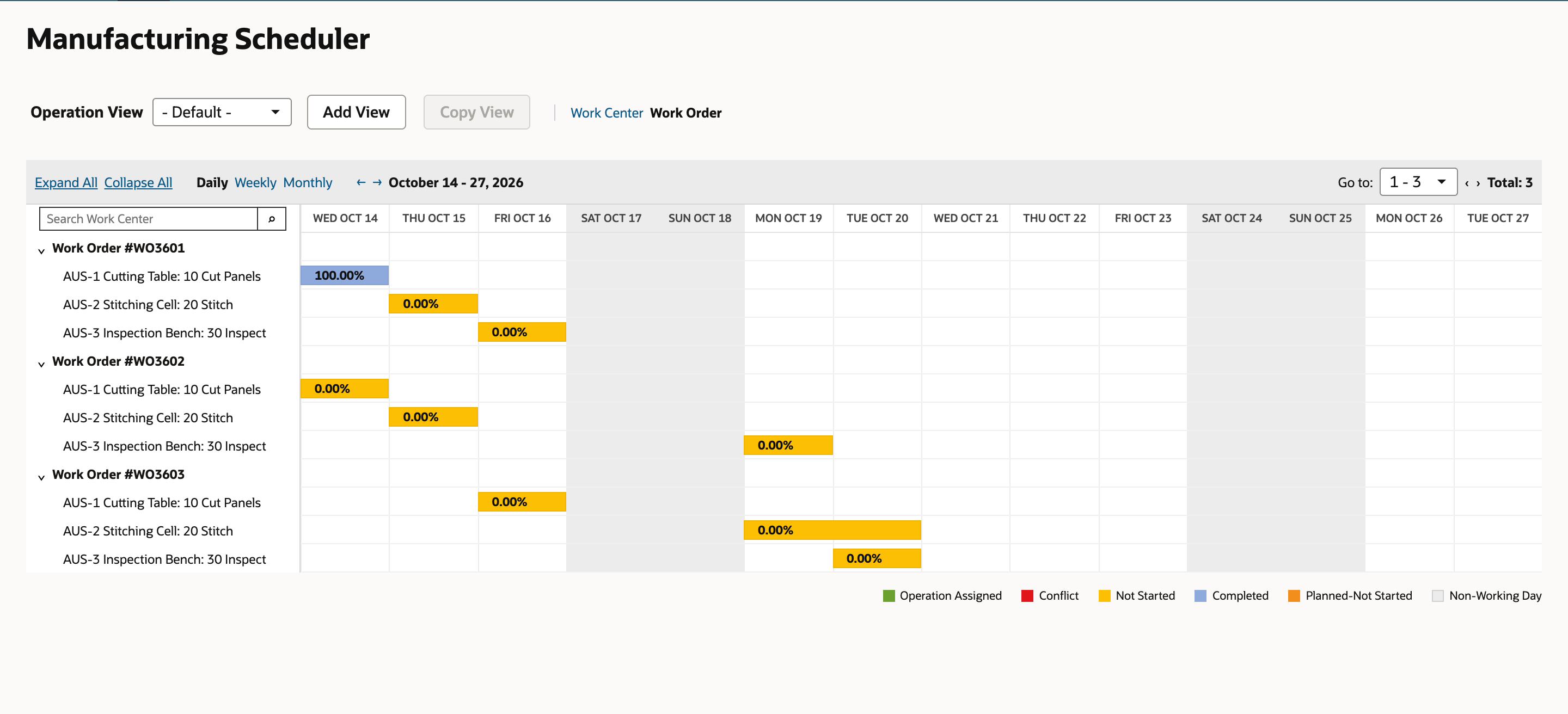Click WO3601 Stitch 0.00% bar on Oct 15
The image size is (1568, 714).
coord(433,304)
